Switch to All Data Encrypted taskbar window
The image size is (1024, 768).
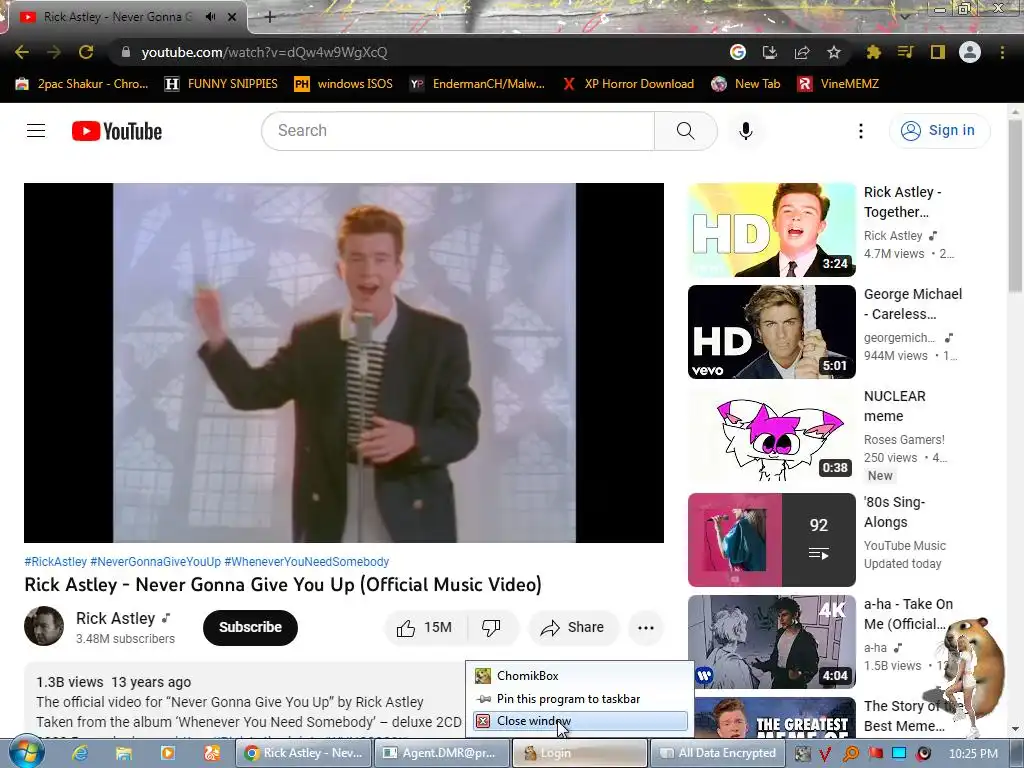click(x=718, y=753)
